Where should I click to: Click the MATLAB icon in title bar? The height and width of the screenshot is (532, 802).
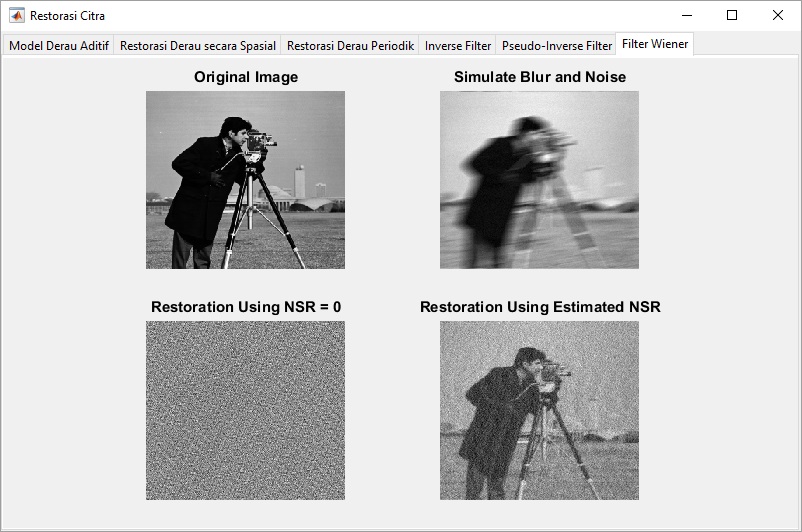point(17,16)
